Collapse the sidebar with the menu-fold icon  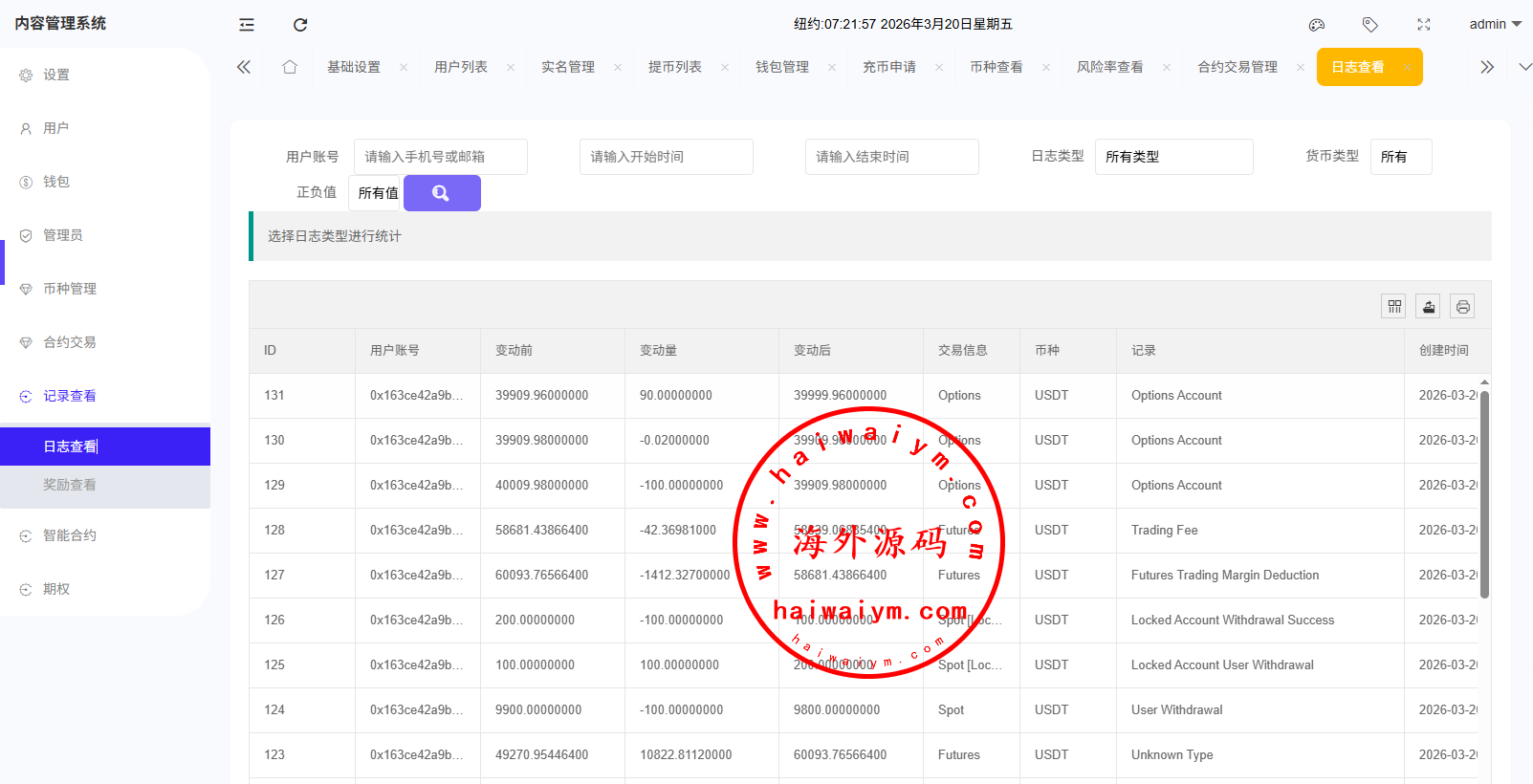click(x=247, y=25)
